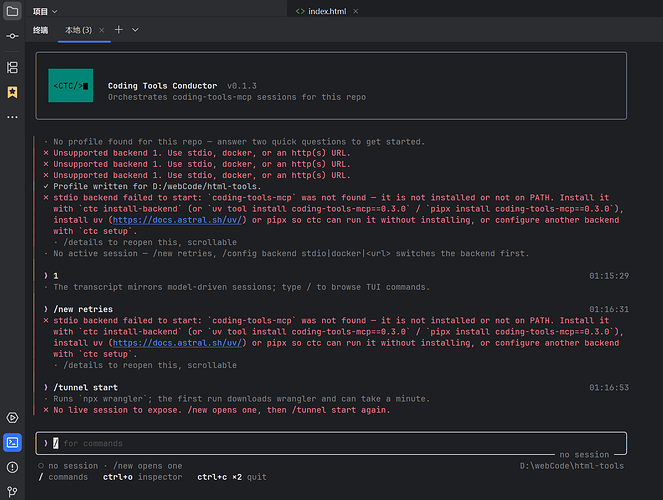Click 'Runs npx wrangler' info line
This screenshot has height=500, width=663.
(241, 399)
